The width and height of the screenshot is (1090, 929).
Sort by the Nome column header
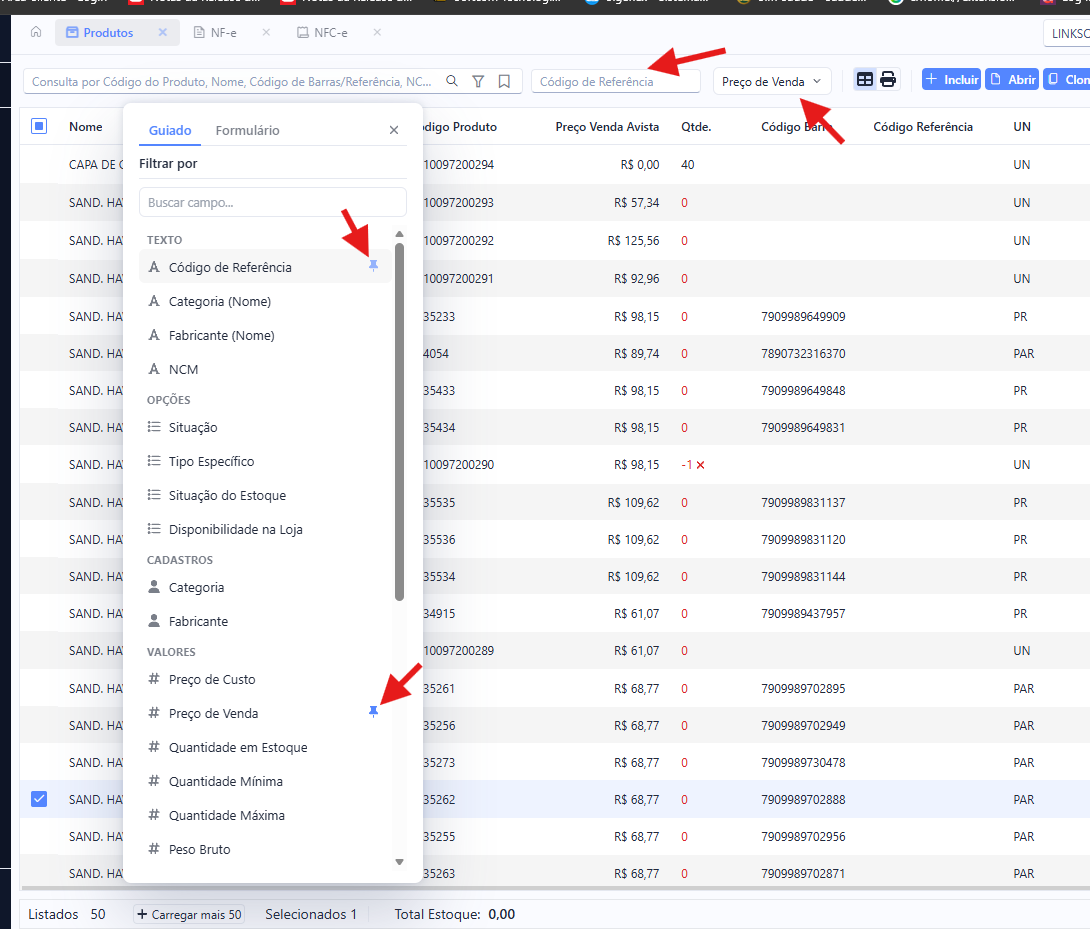(x=86, y=127)
